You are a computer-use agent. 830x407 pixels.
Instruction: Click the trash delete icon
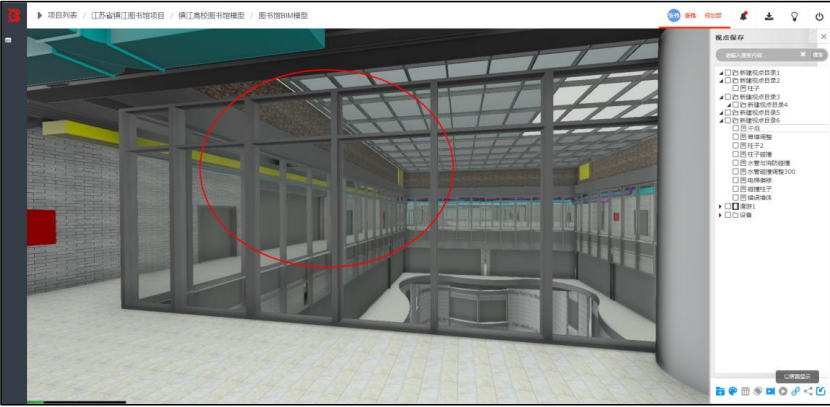coord(745,391)
